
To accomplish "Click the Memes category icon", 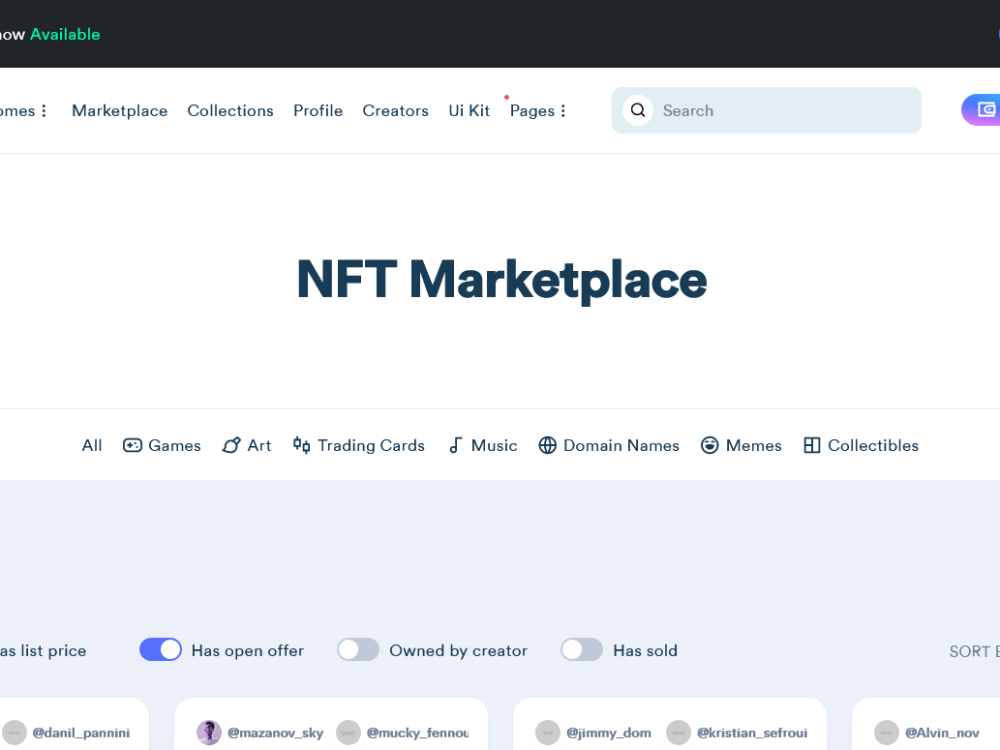I will 710,445.
